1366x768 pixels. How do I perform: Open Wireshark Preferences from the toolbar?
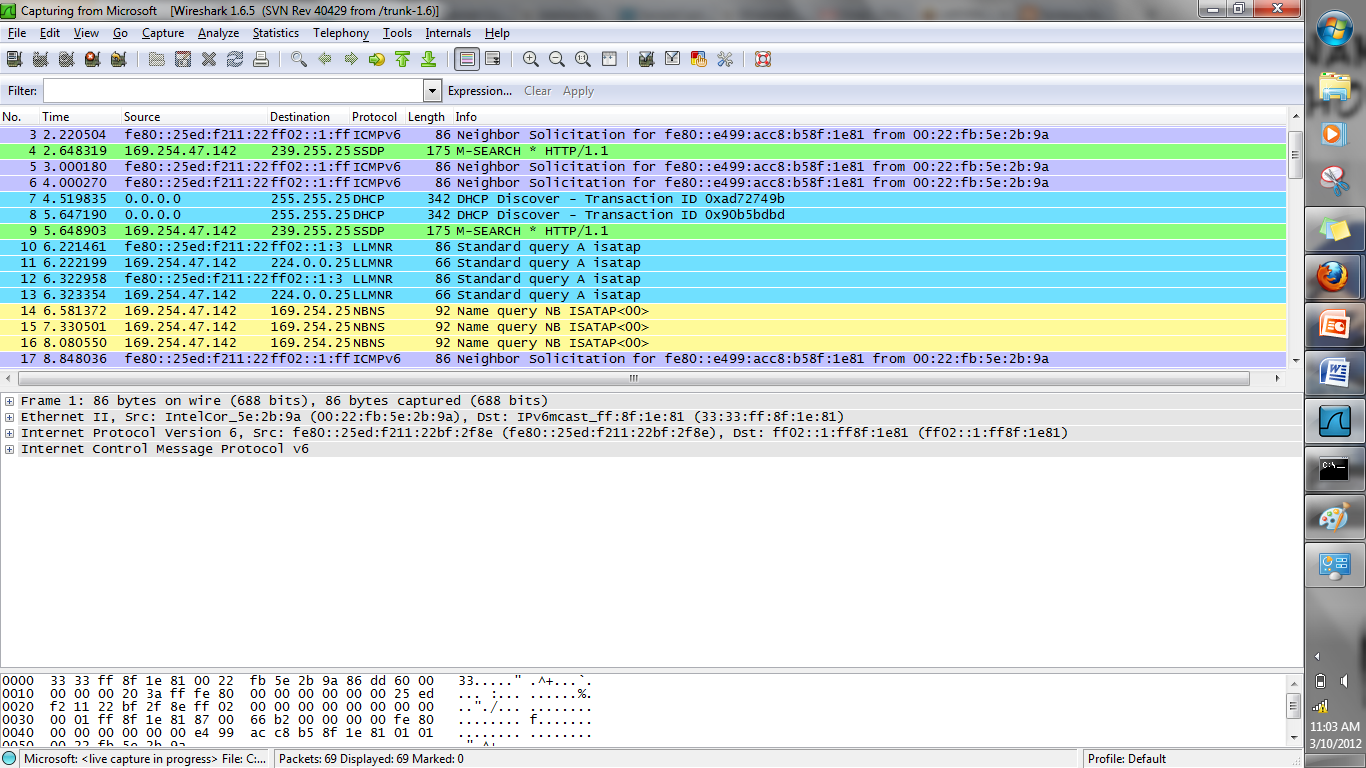(724, 60)
